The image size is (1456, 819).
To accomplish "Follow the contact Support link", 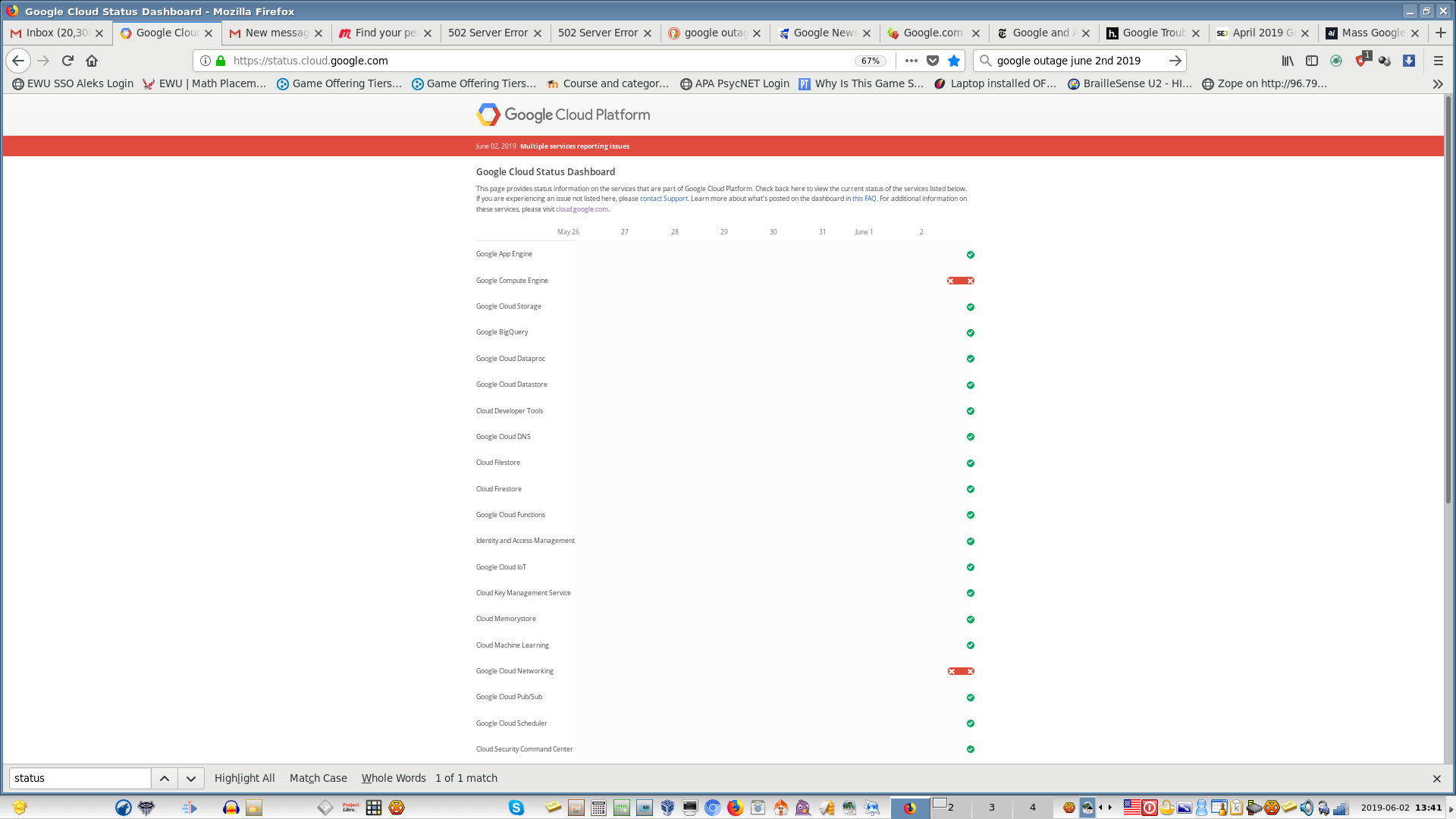I will tap(664, 199).
